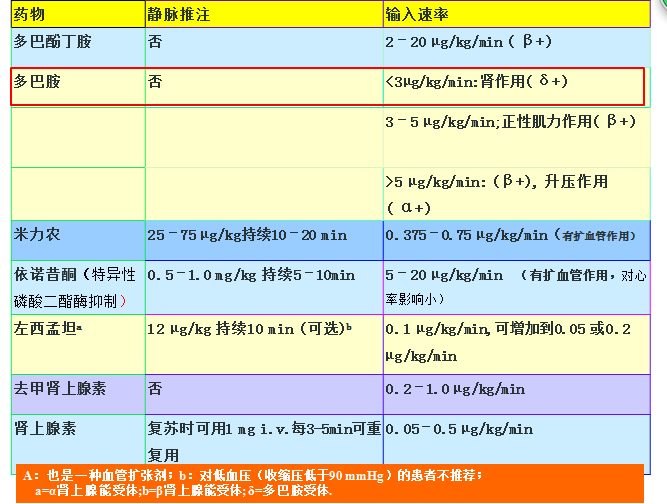Click the 0.5-1.0 mg/kg 持续5-10min cell
Viewport: 667px width, 504px height.
250,275
